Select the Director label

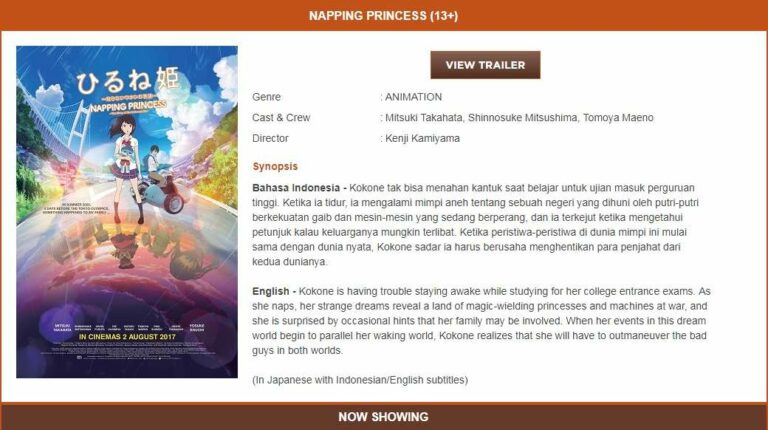pos(270,139)
